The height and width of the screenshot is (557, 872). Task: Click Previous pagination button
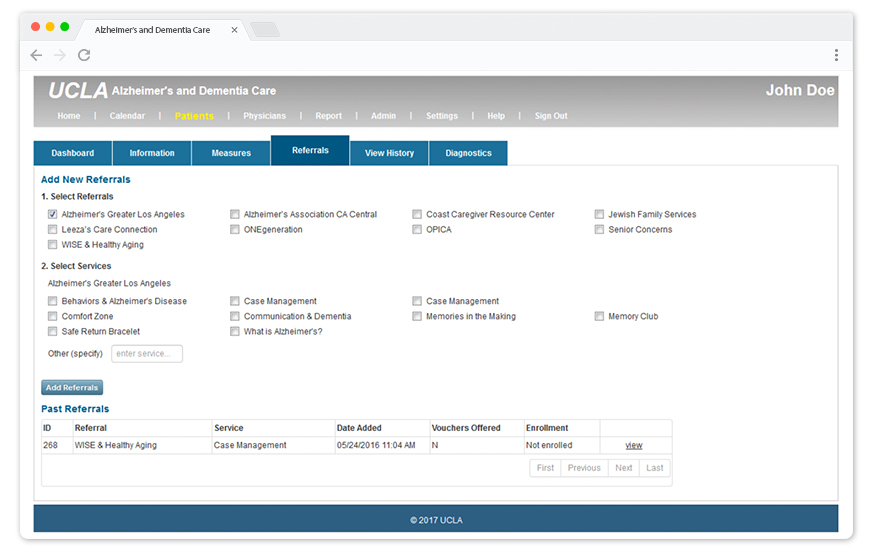coord(584,468)
